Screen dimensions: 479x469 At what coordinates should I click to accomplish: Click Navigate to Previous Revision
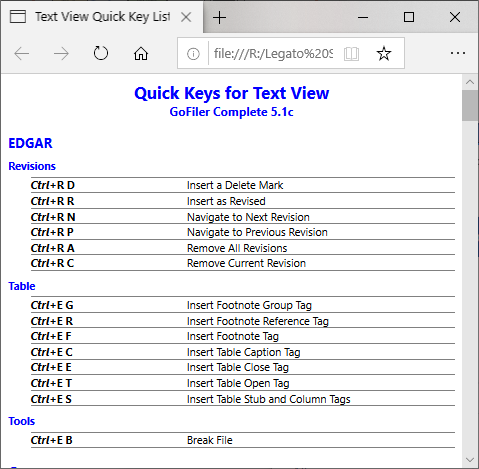click(257, 232)
